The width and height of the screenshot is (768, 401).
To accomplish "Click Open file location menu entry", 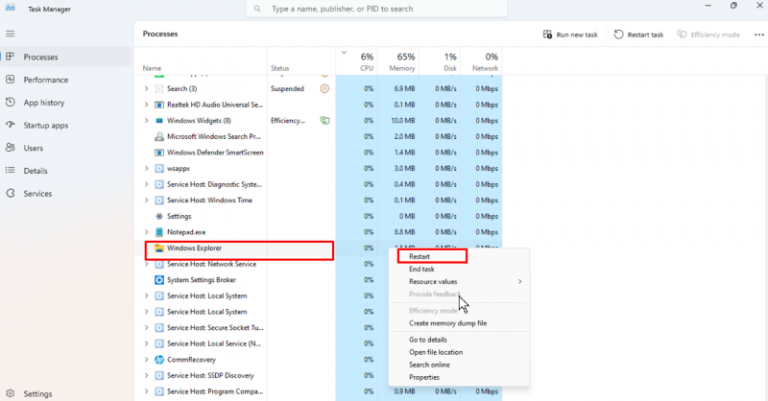I will [436, 351].
